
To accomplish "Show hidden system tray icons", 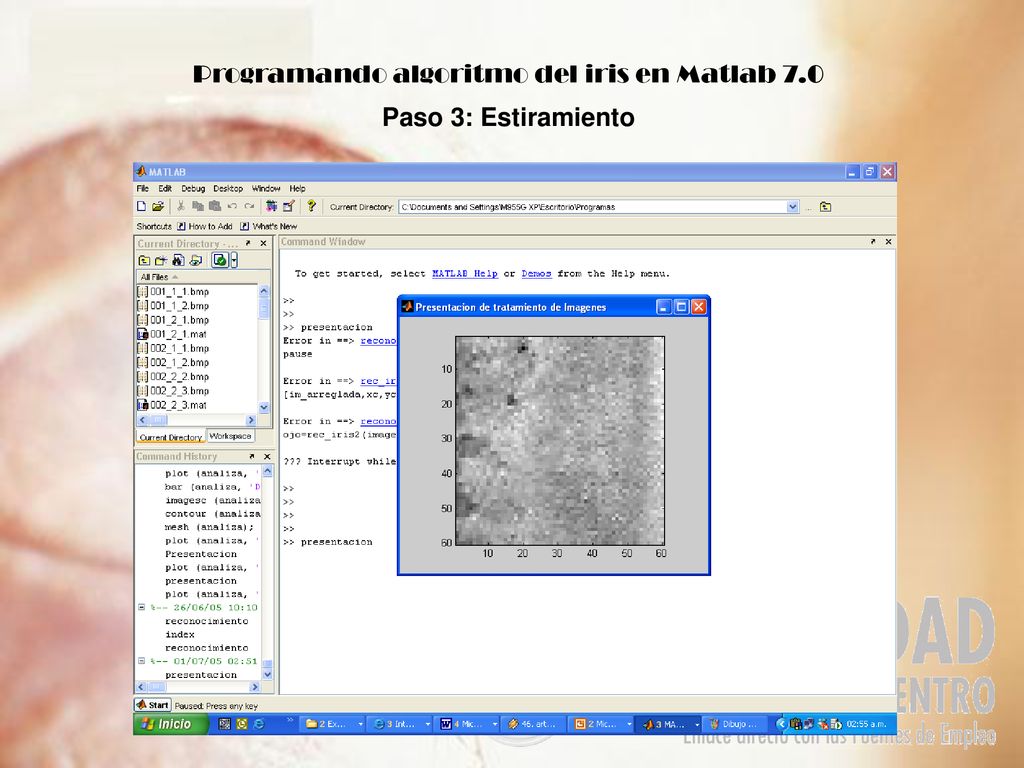I will tap(781, 724).
